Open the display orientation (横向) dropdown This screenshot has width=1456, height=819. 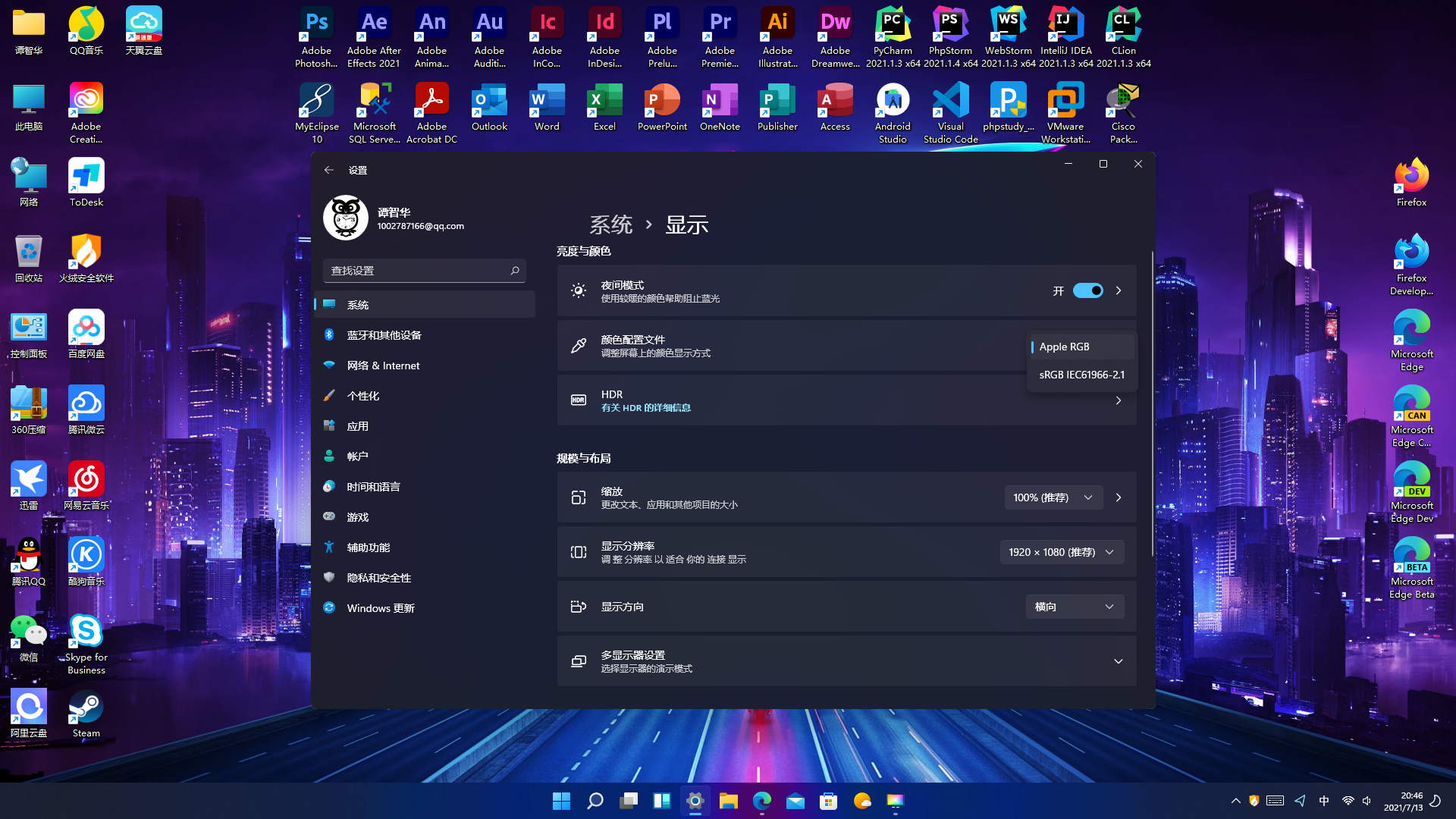pyautogui.click(x=1075, y=607)
